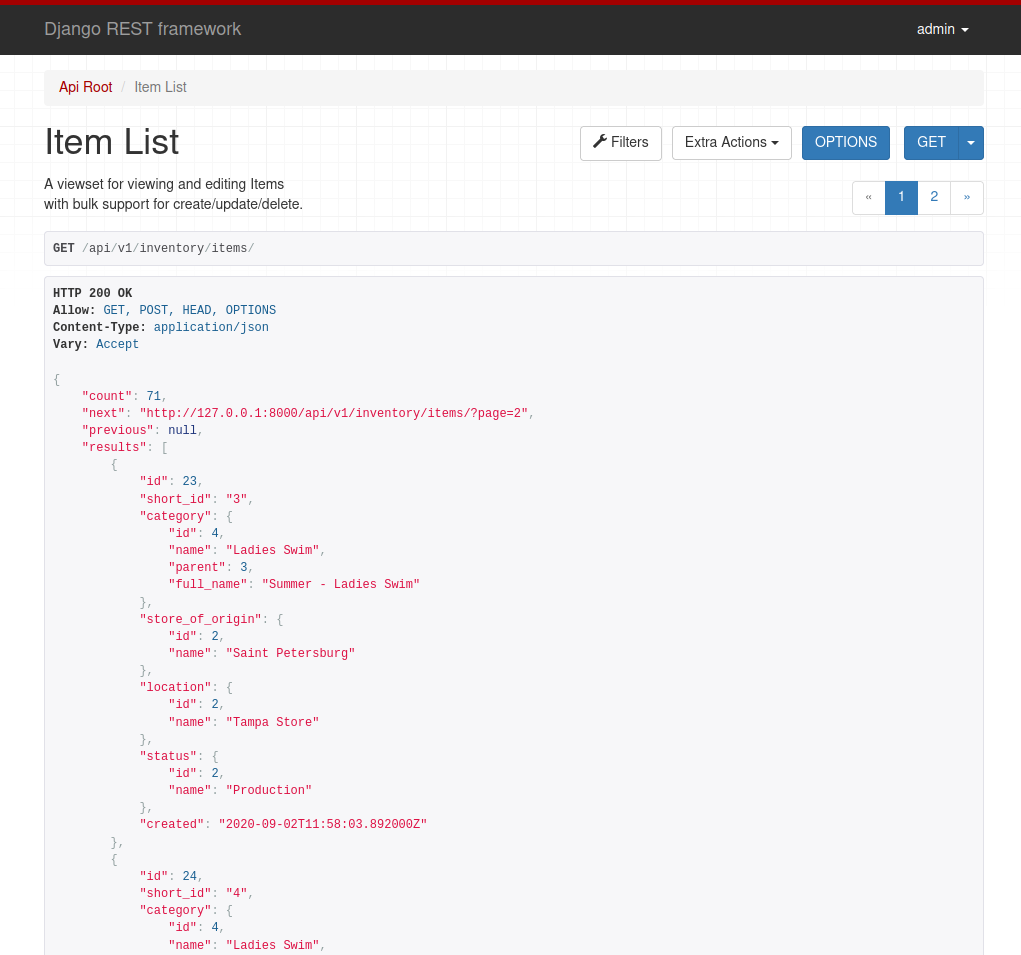
Task: Follow the next page URL in JSON
Action: (x=333, y=413)
